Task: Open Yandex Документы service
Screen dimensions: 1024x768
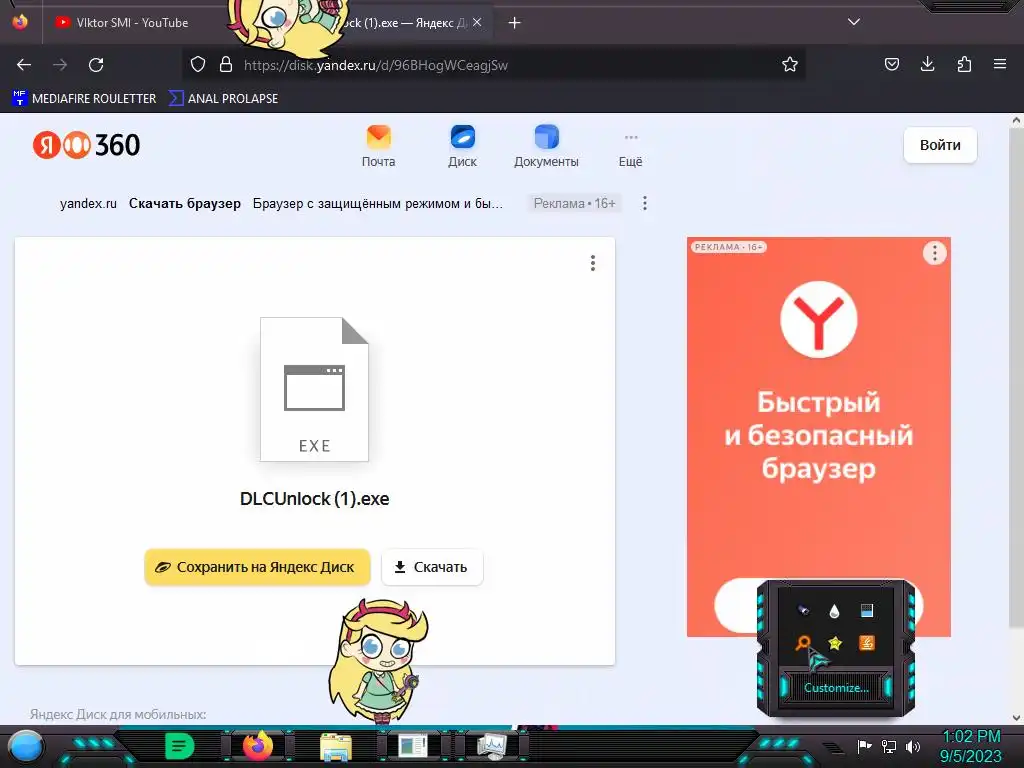Action: coord(546,146)
